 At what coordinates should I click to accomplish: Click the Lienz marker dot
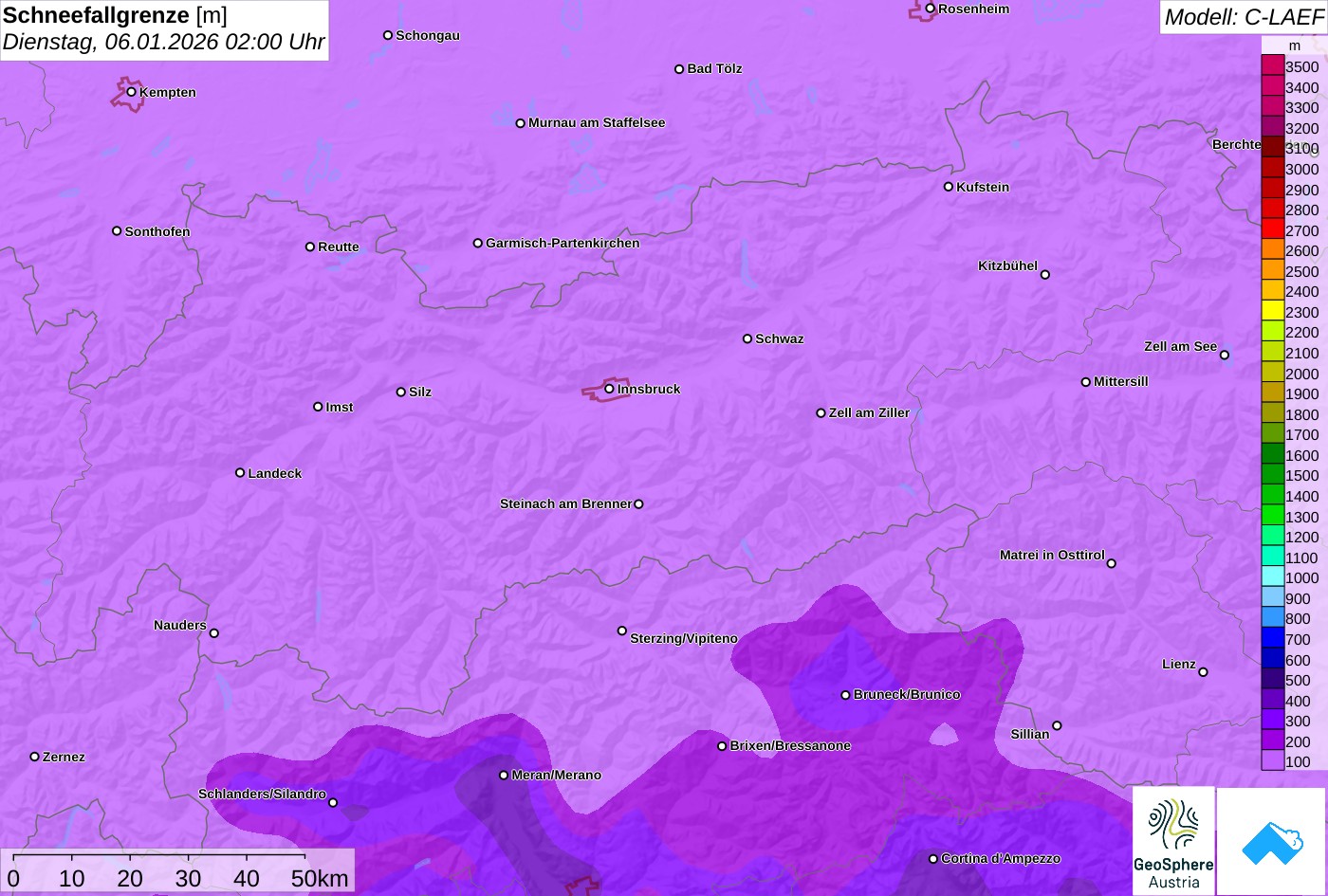[1203, 672]
